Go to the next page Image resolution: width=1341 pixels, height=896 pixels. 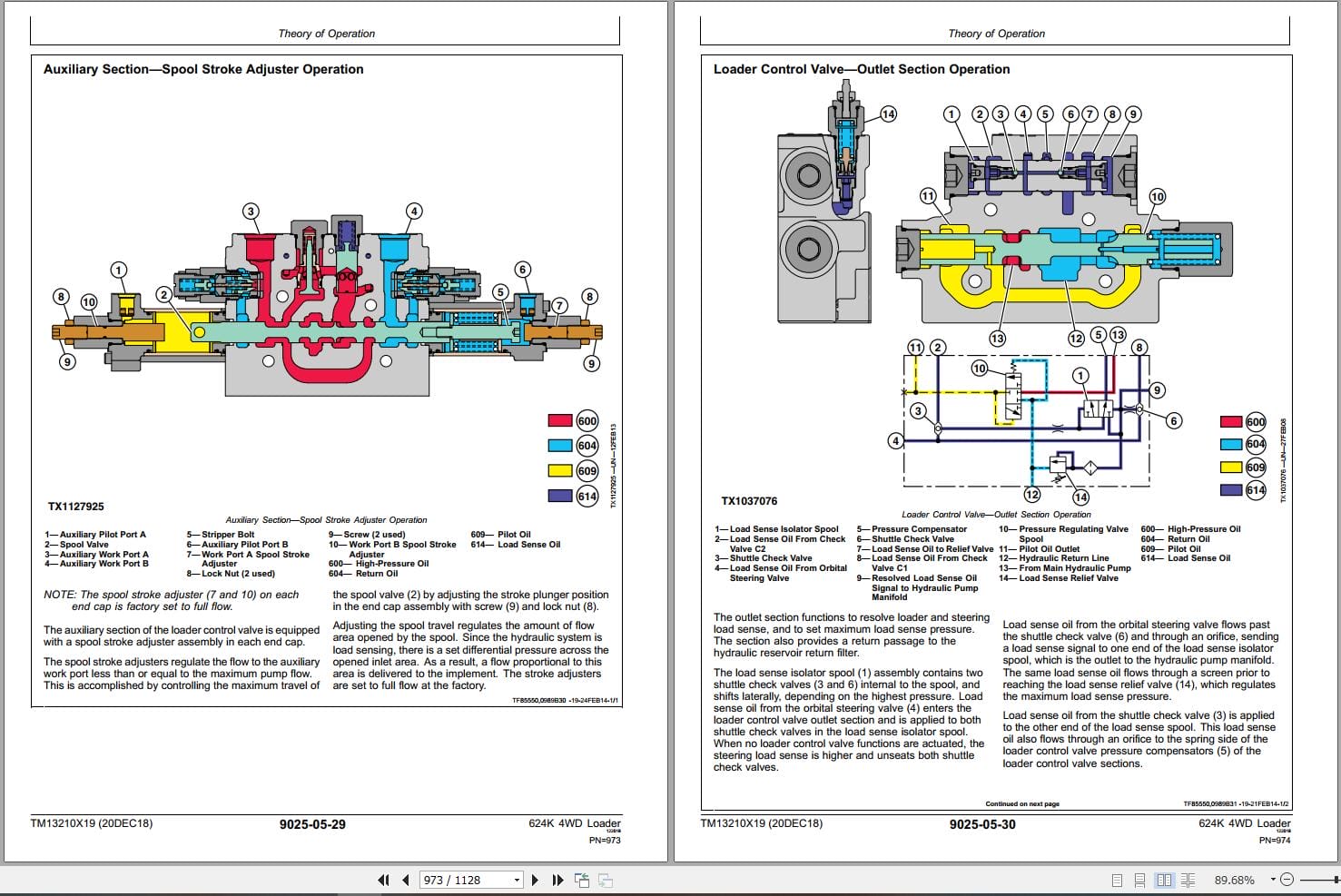click(x=535, y=880)
